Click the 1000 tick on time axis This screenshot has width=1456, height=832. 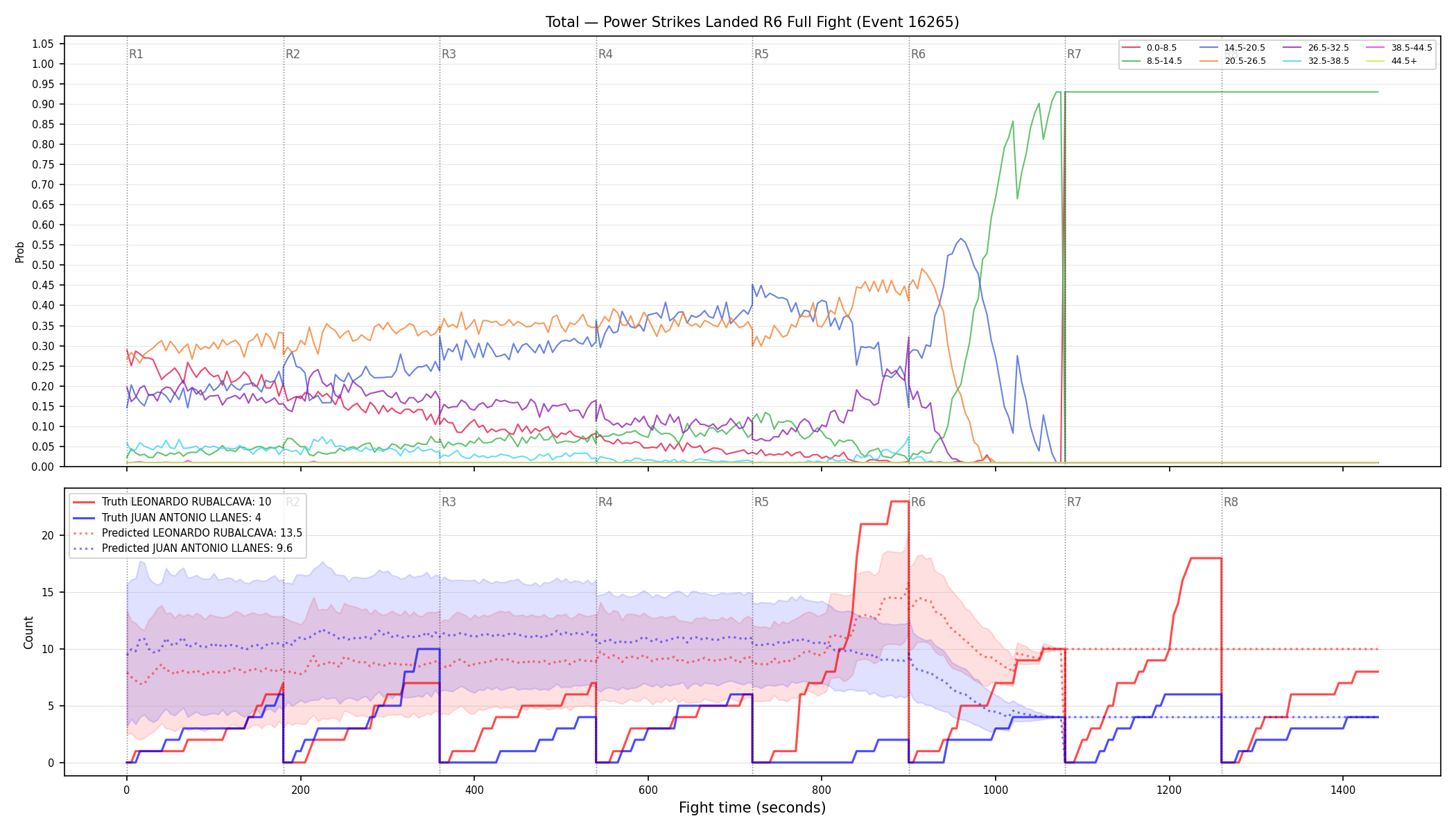pos(996,789)
